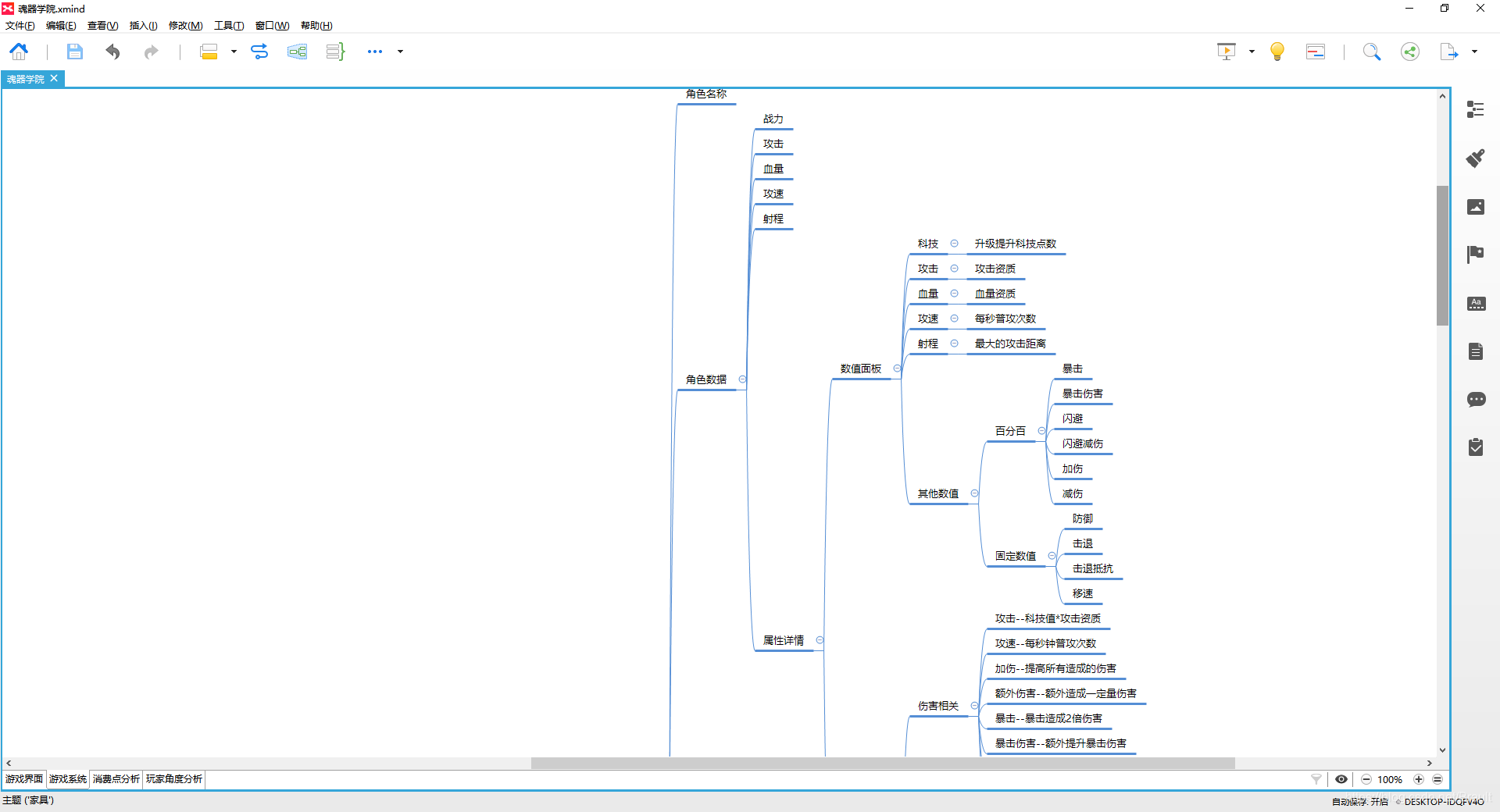The image size is (1500, 812).
Task: Add a relationship line
Action: pos(259,52)
